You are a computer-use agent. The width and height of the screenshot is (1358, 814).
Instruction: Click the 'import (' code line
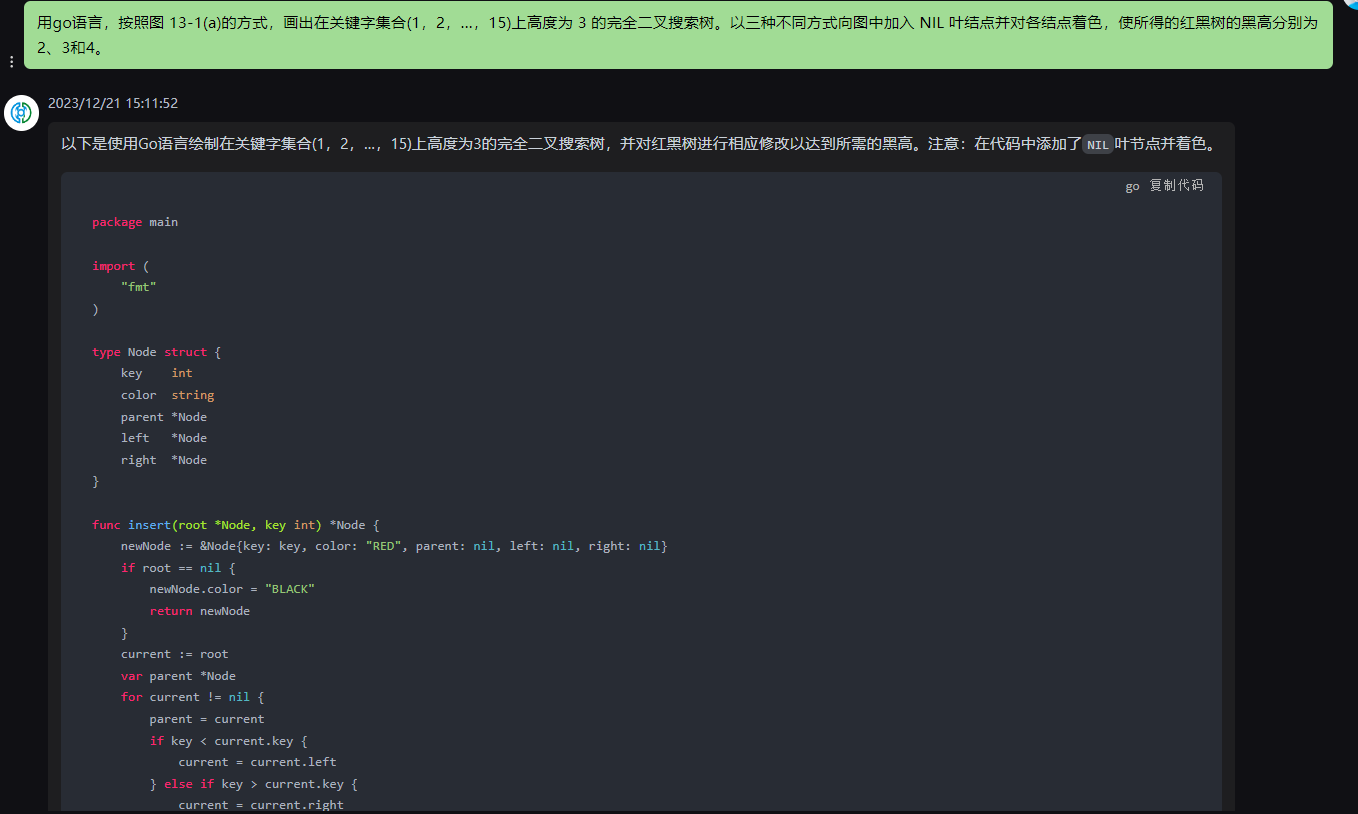[120, 266]
